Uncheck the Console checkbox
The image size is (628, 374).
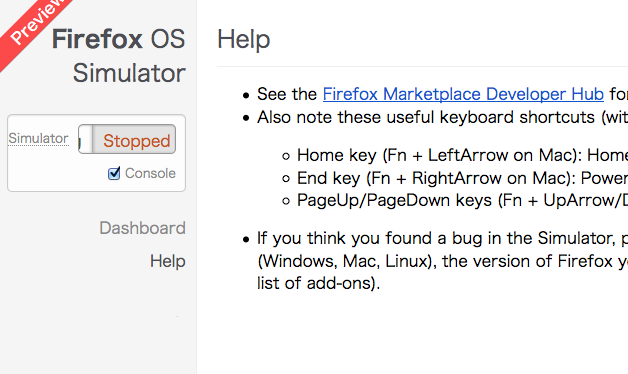114,173
